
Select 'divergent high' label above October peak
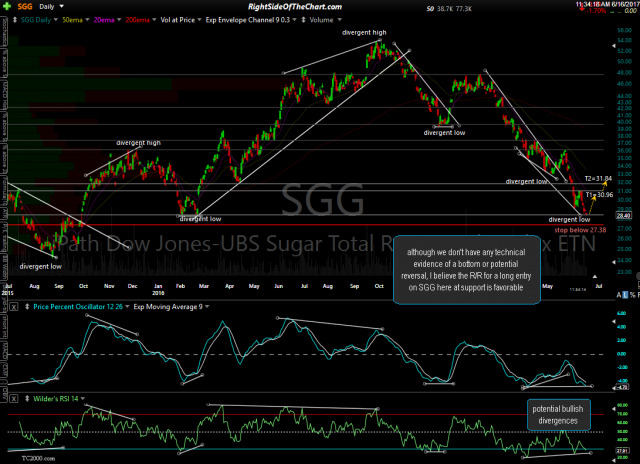pos(364,32)
